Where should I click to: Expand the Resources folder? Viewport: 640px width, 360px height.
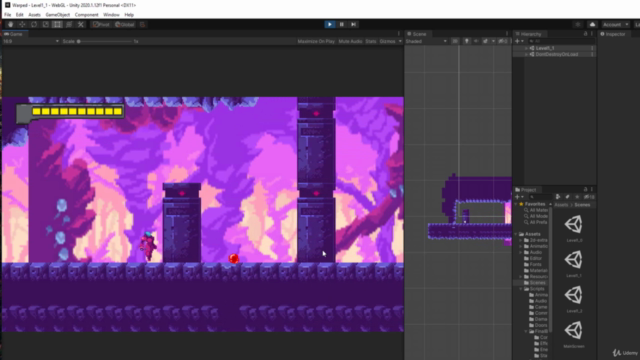pos(521,277)
